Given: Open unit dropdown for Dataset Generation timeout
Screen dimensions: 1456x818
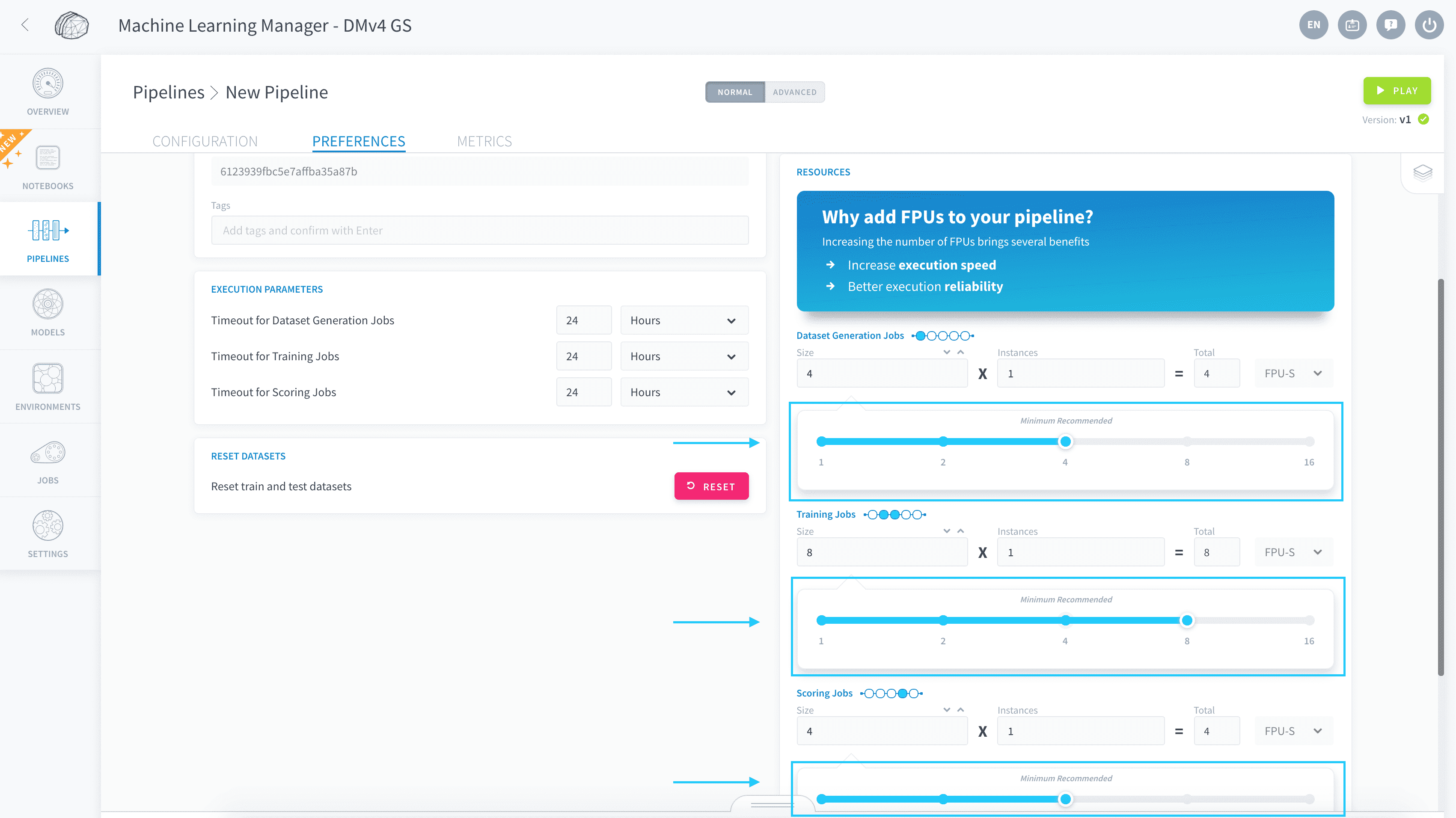Looking at the screenshot, I should click(x=684, y=320).
